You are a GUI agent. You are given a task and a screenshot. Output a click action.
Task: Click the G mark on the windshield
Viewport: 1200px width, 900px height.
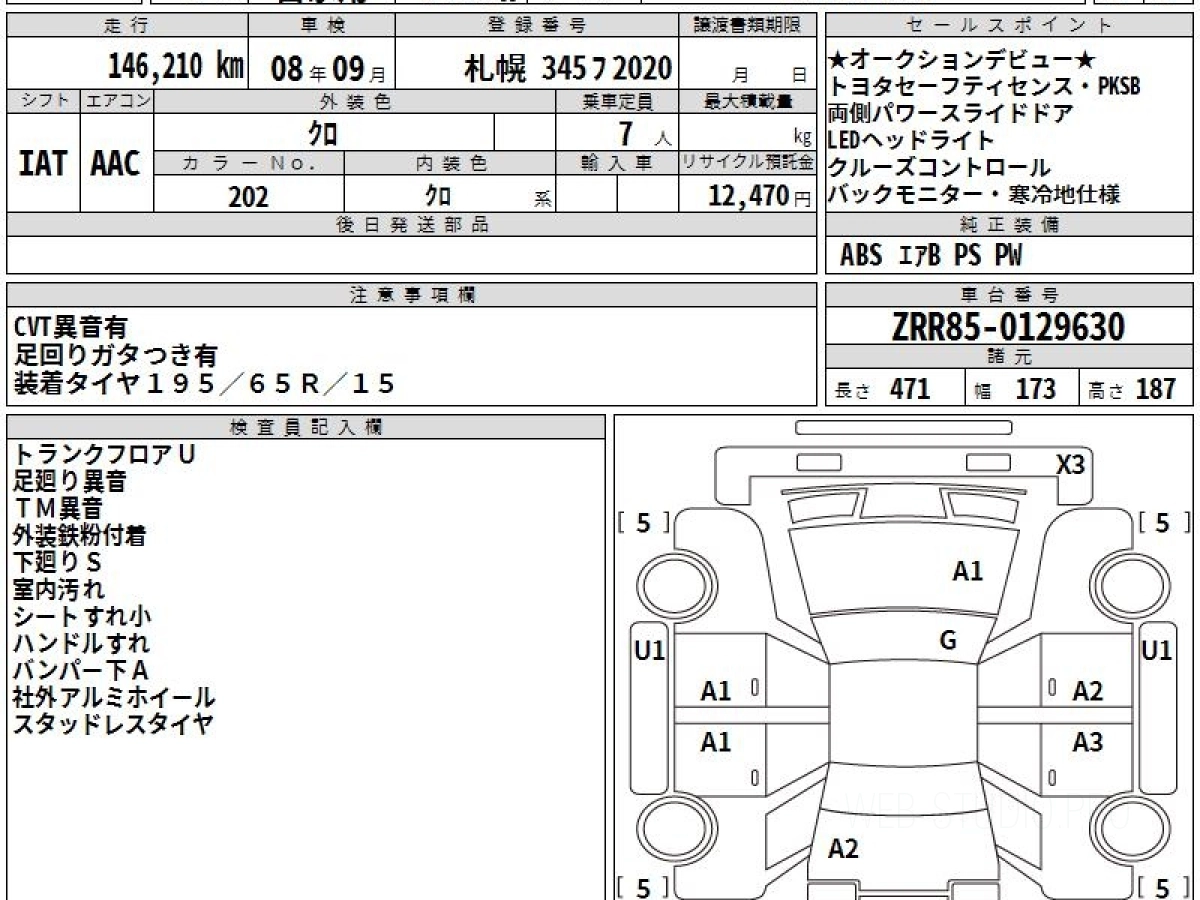947,641
